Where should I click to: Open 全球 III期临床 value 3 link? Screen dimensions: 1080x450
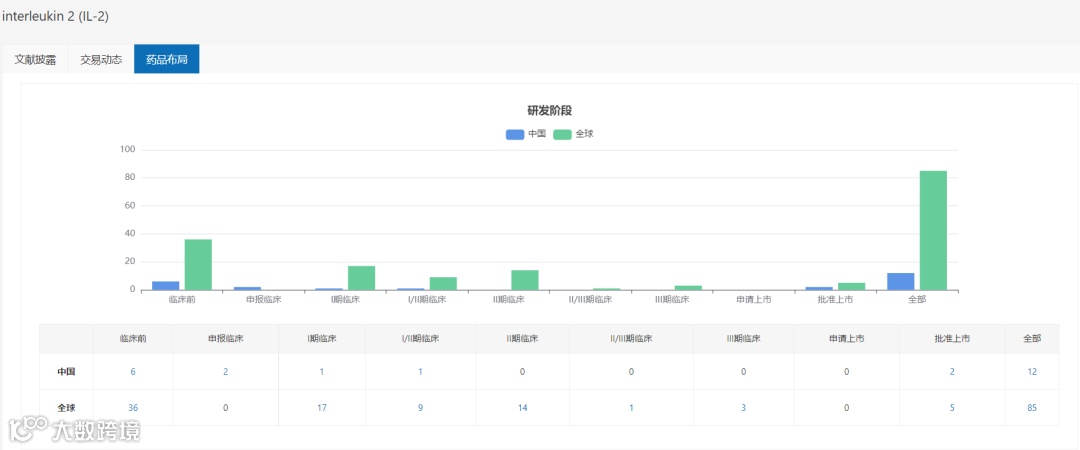click(743, 407)
